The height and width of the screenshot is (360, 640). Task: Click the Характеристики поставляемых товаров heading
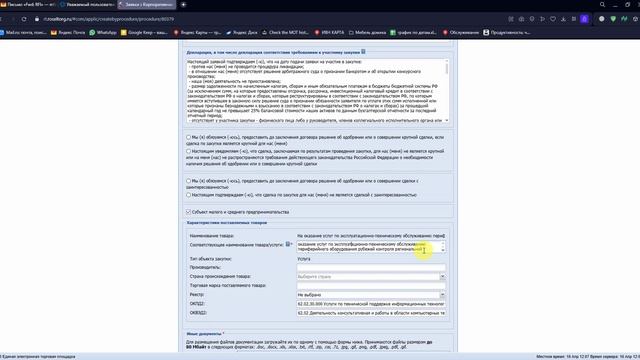coord(227,223)
